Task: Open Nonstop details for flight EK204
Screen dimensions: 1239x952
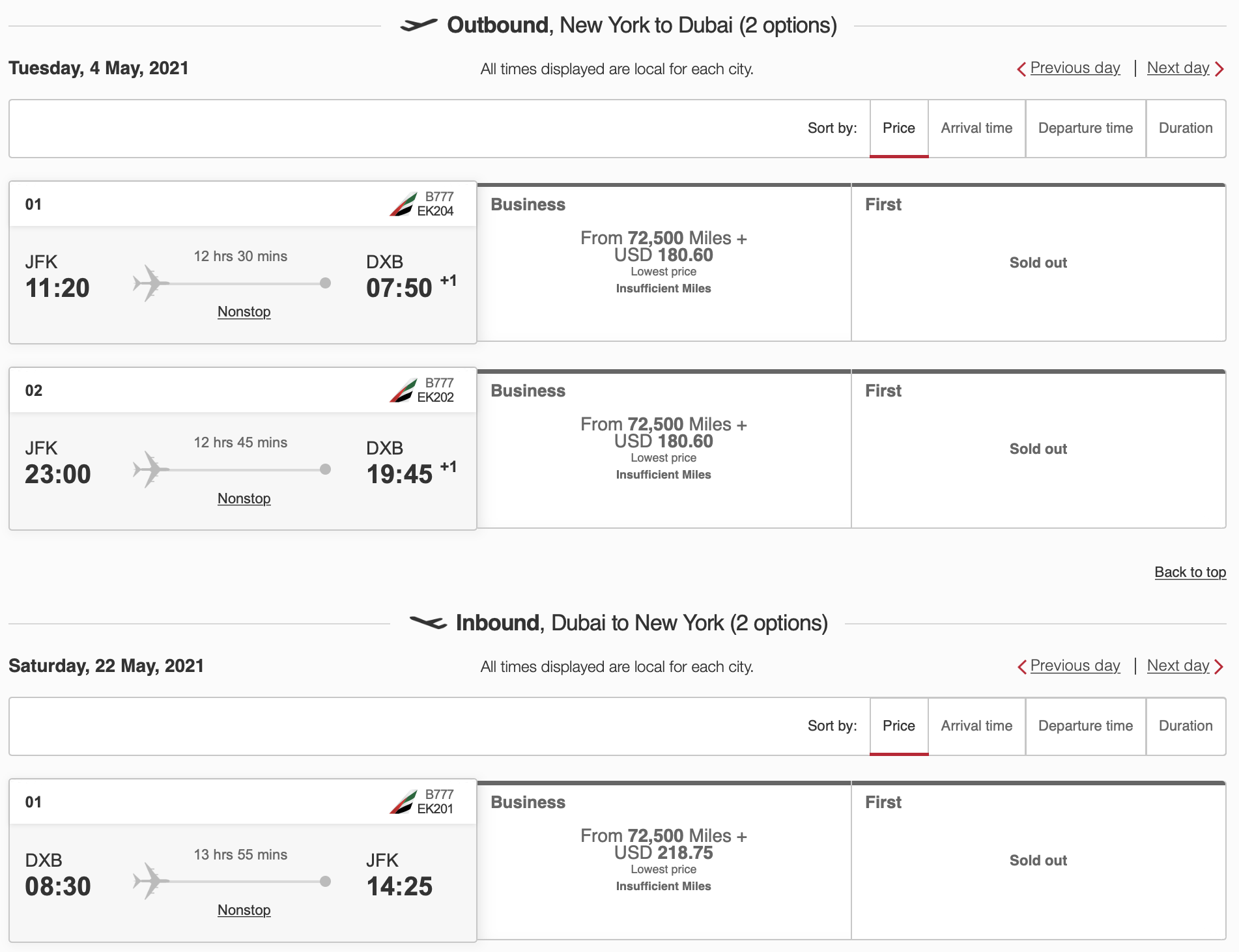Action: coord(244,311)
